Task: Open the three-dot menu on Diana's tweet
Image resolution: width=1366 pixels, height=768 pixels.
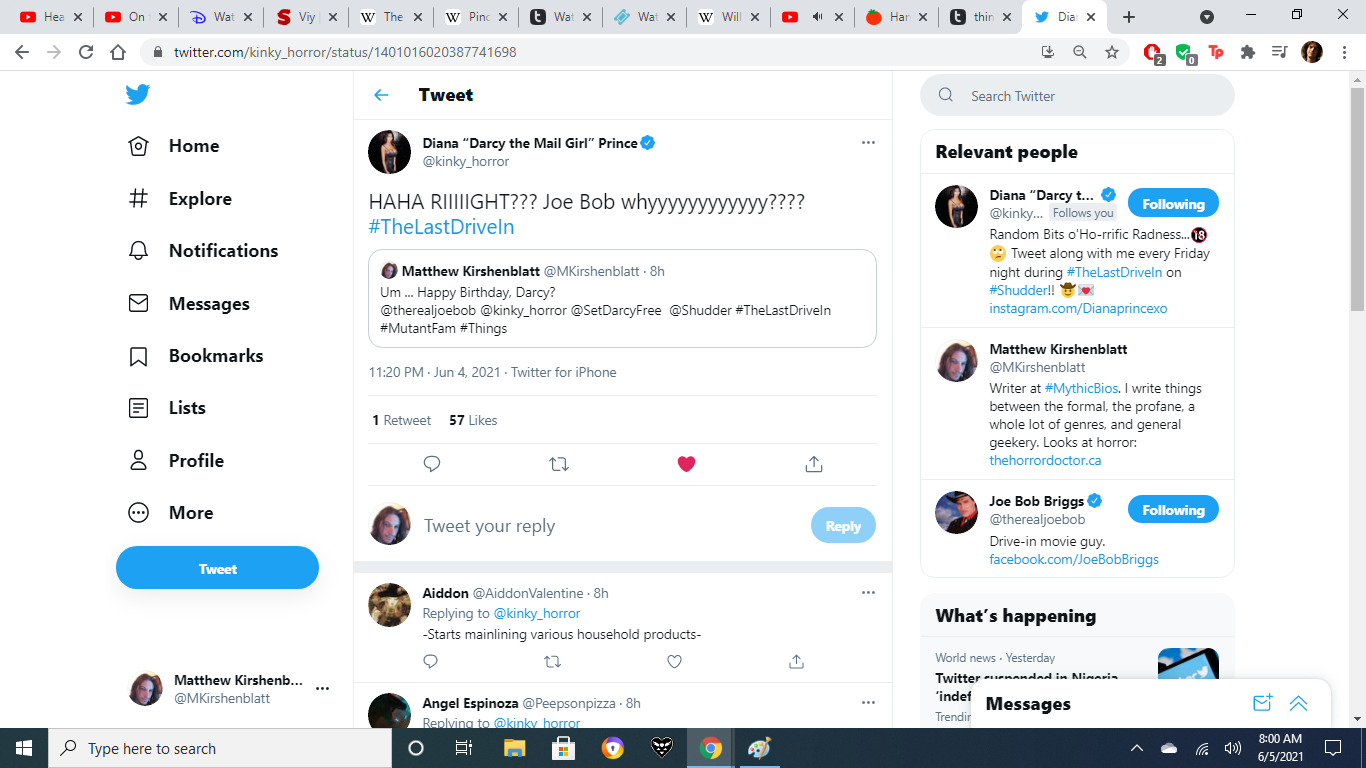Action: pos(868,143)
